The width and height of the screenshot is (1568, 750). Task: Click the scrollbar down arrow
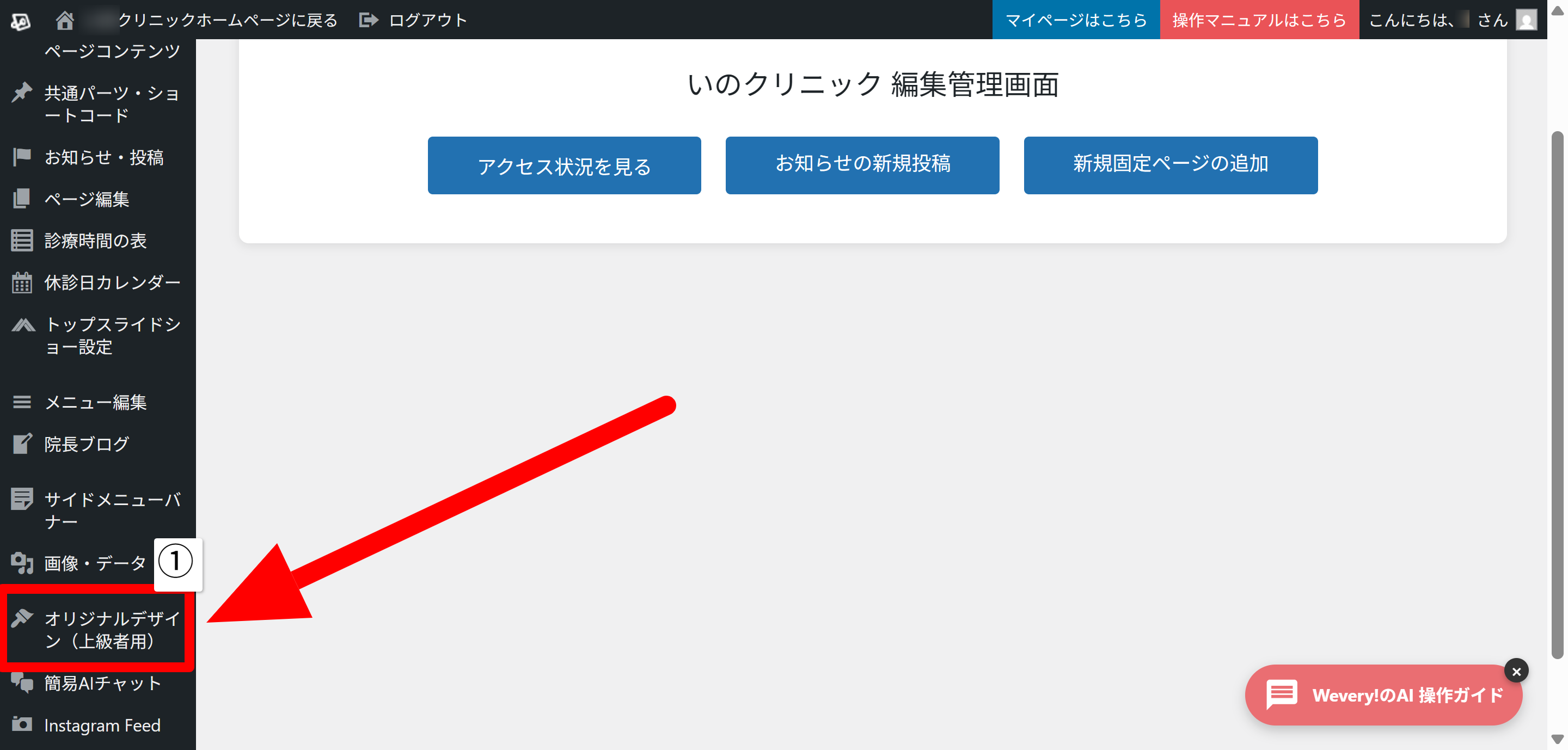coord(1557,739)
